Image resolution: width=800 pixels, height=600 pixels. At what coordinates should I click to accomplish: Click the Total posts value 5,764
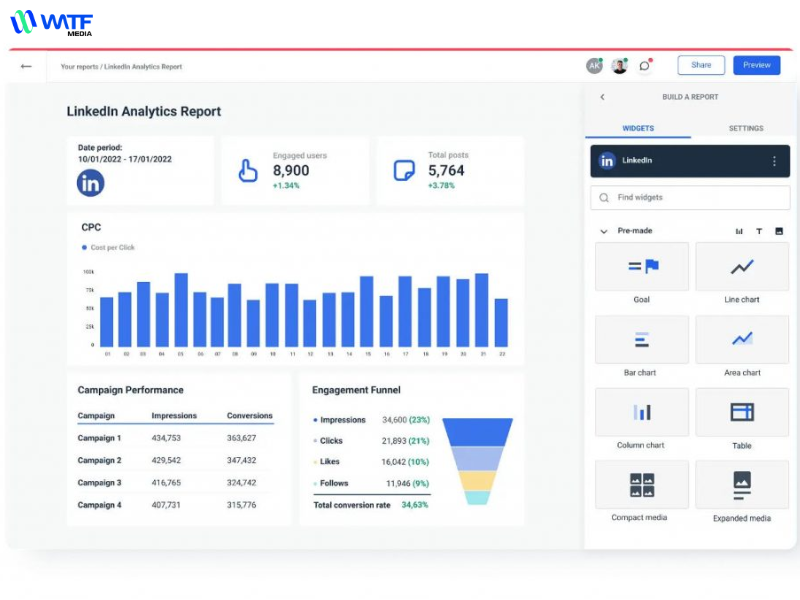(446, 170)
